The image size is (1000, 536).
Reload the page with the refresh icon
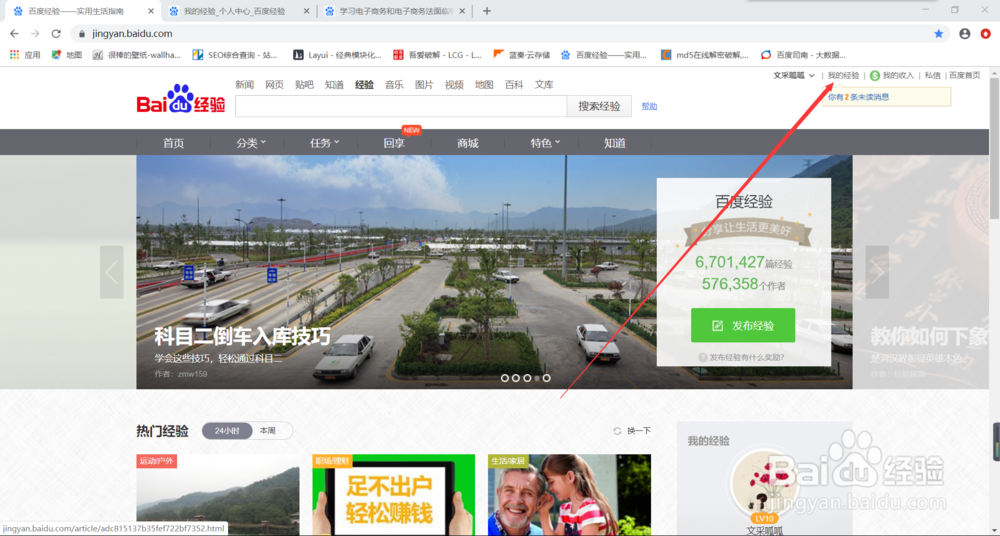point(56,34)
